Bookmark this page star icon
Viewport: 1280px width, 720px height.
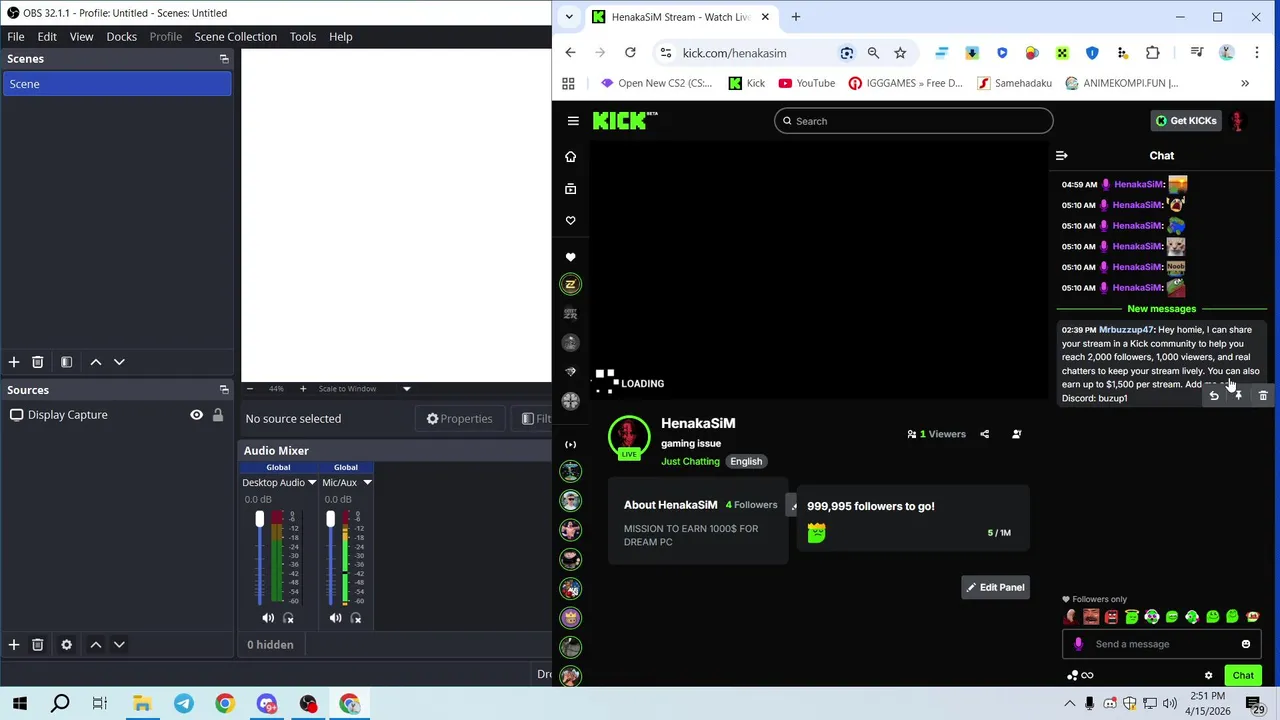tap(900, 53)
